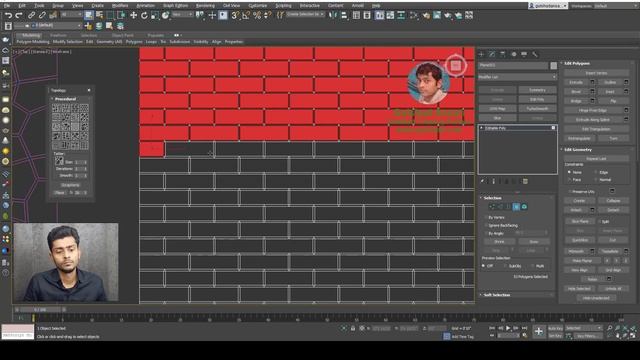The width and height of the screenshot is (640, 360).
Task: Select Normal constraint radio button
Action: pos(596,180)
